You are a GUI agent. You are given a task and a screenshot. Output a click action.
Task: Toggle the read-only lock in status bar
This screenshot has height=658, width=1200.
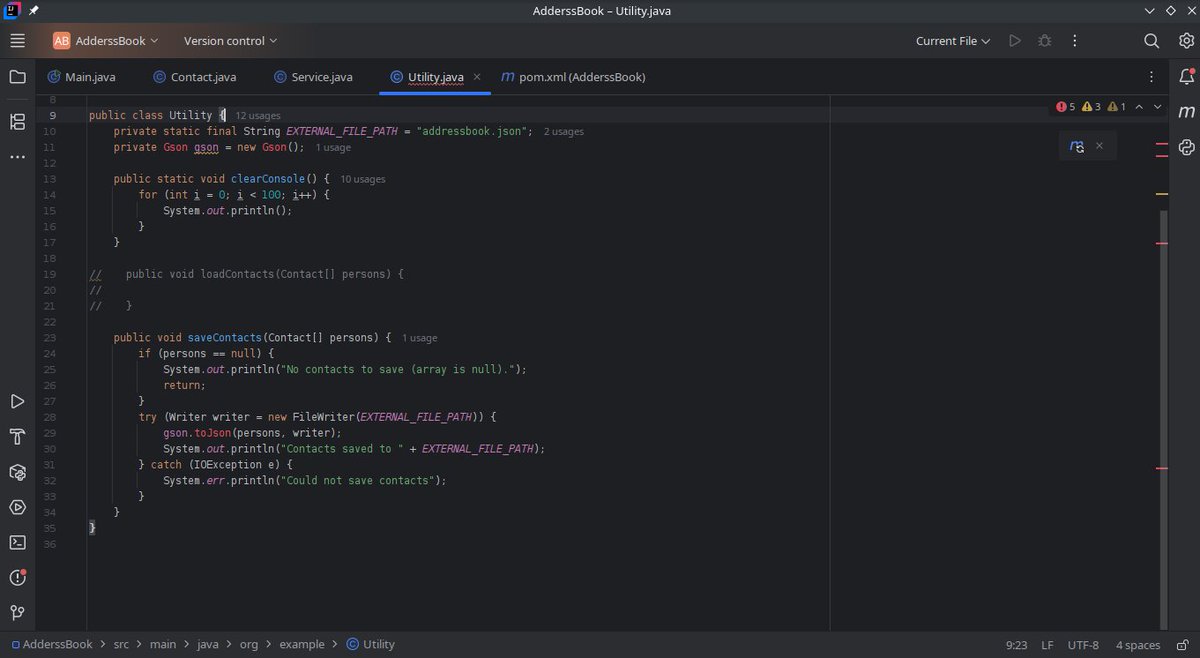click(1181, 645)
